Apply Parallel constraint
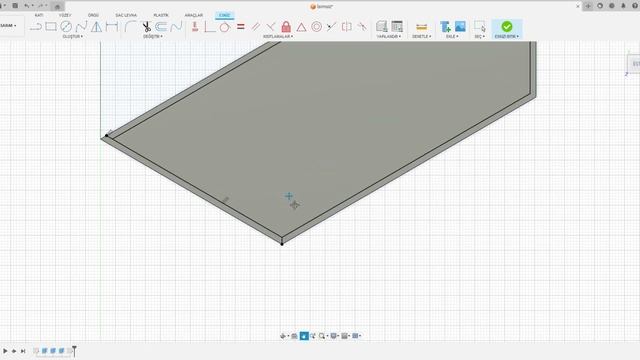This screenshot has width=640, height=360. pos(256,27)
